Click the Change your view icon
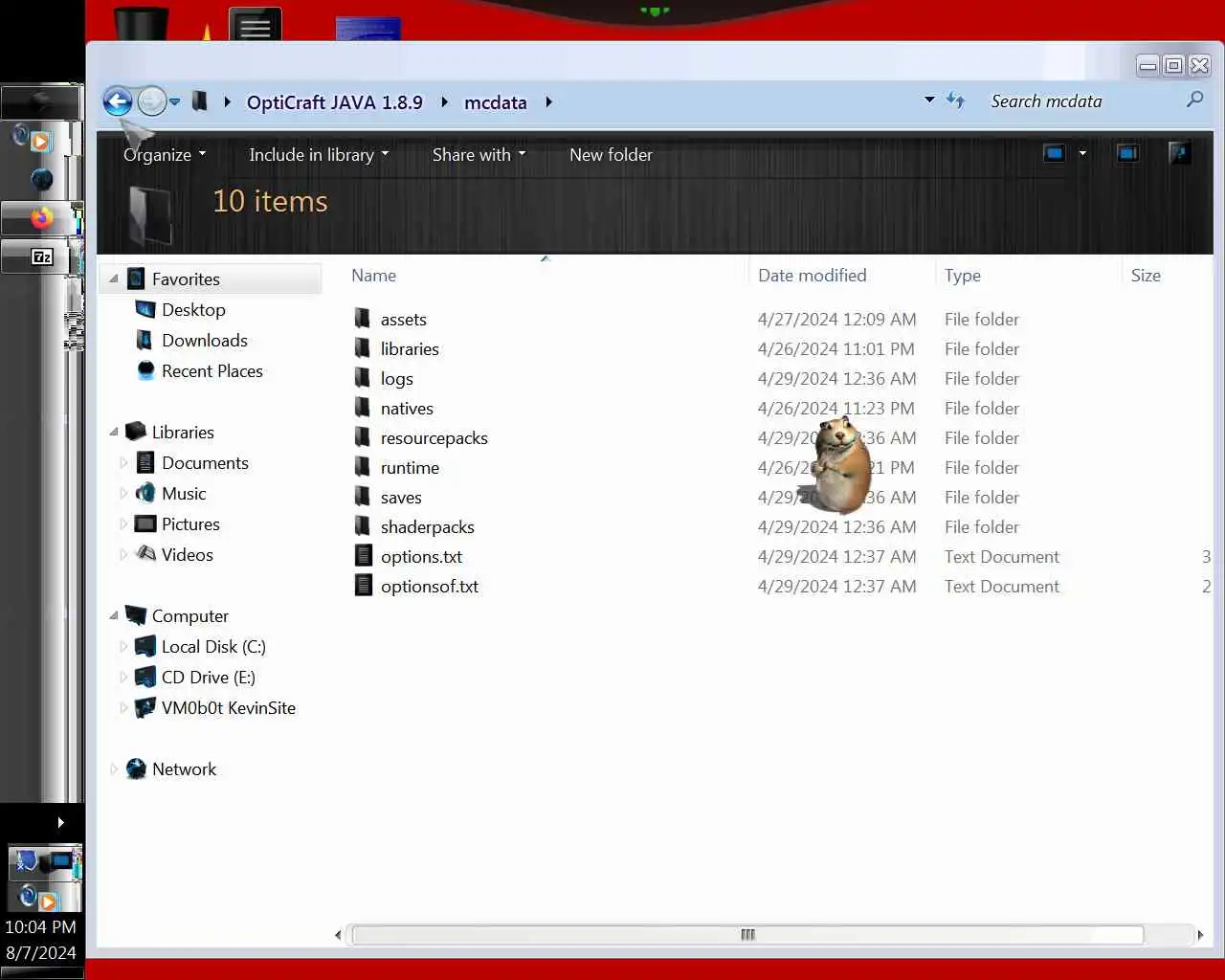The image size is (1225, 980). [1054, 153]
